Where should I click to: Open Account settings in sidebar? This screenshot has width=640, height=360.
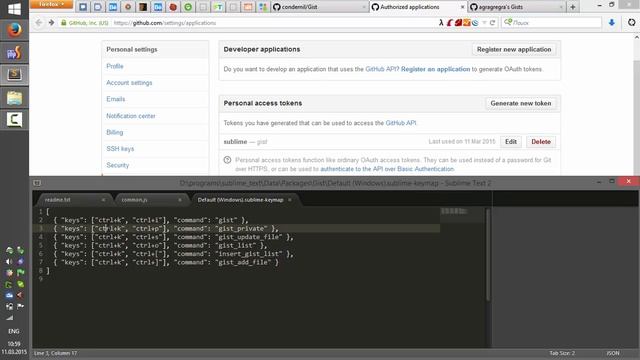pyautogui.click(x=129, y=83)
